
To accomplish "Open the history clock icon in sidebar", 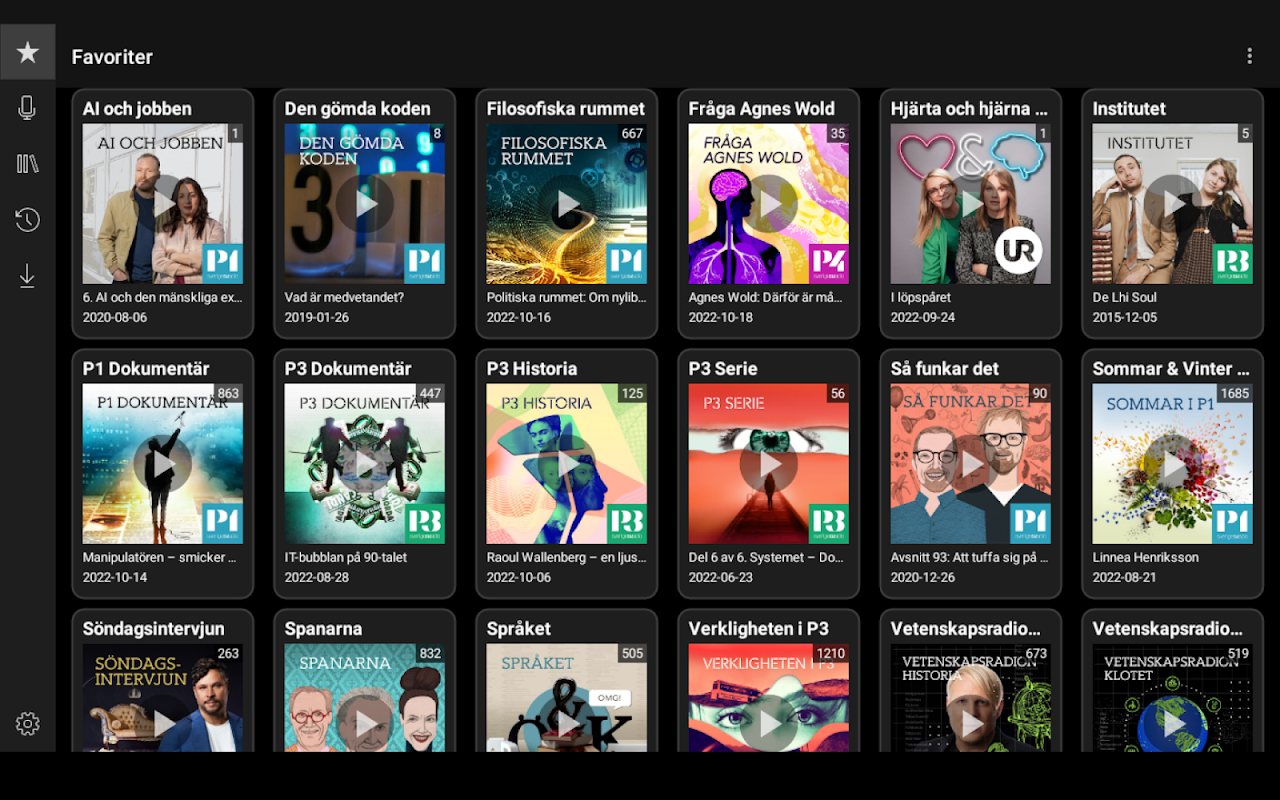I will point(28,220).
